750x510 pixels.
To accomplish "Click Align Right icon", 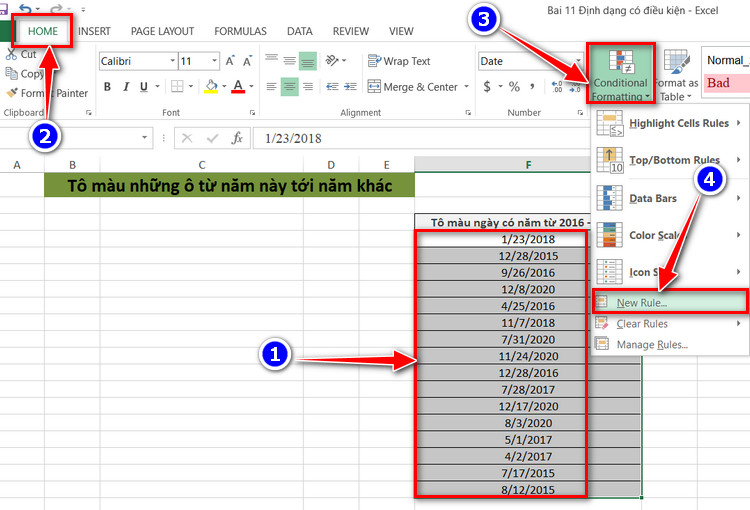I will coord(308,87).
